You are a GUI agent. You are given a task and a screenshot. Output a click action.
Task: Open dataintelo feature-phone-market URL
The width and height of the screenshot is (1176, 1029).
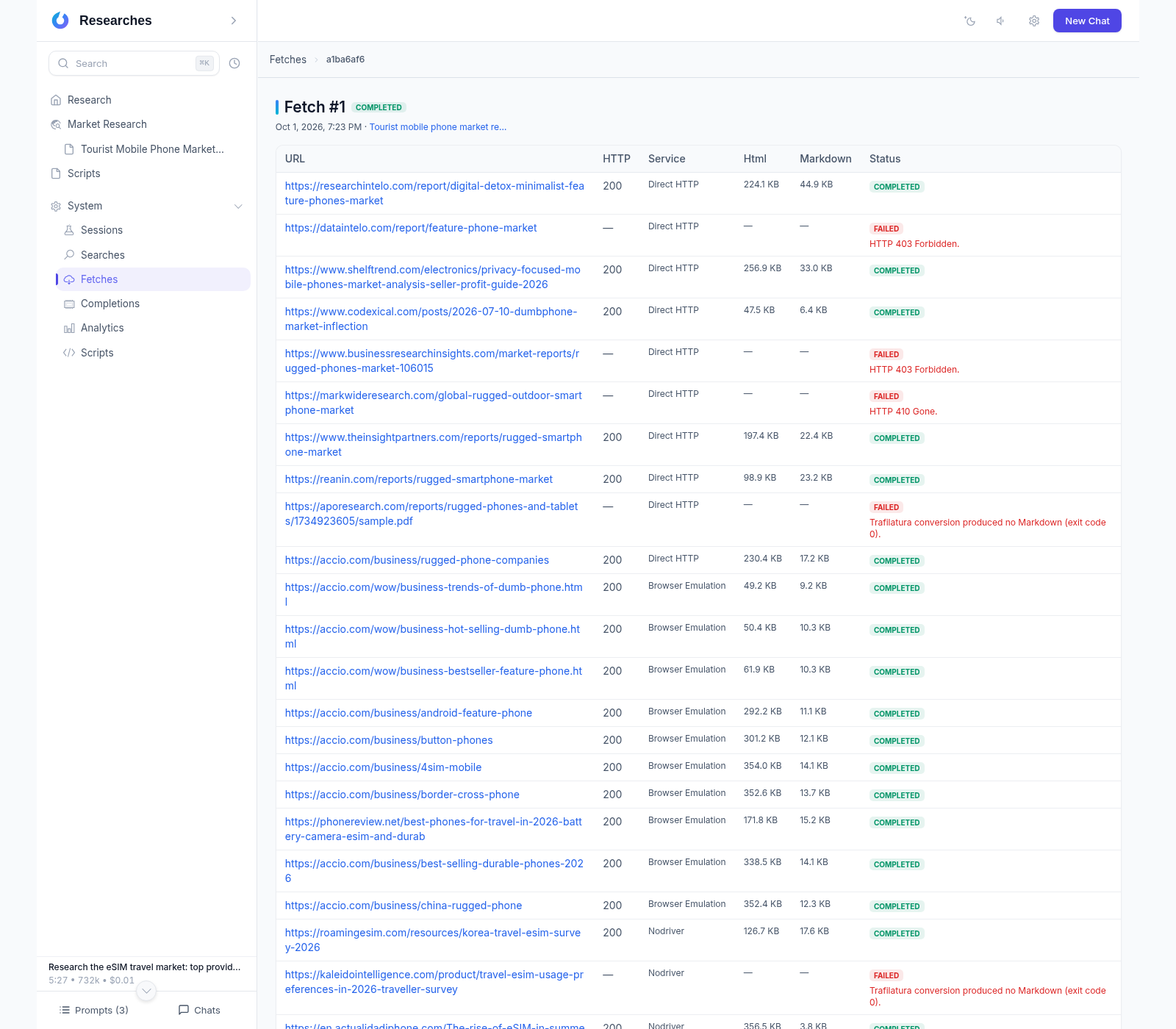click(411, 228)
